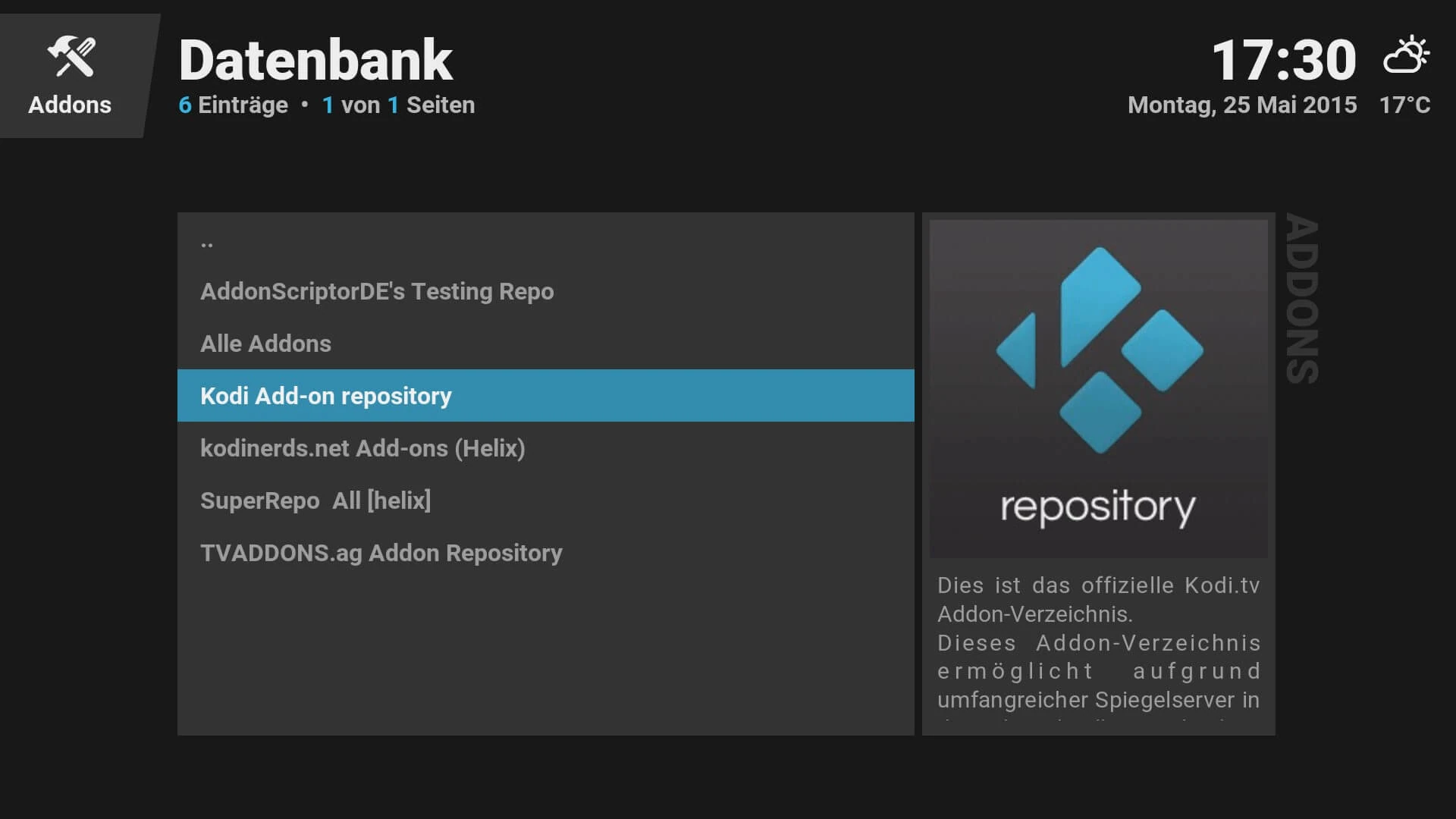1456x819 pixels.
Task: Click the 17°C temperature reading
Action: [1404, 105]
